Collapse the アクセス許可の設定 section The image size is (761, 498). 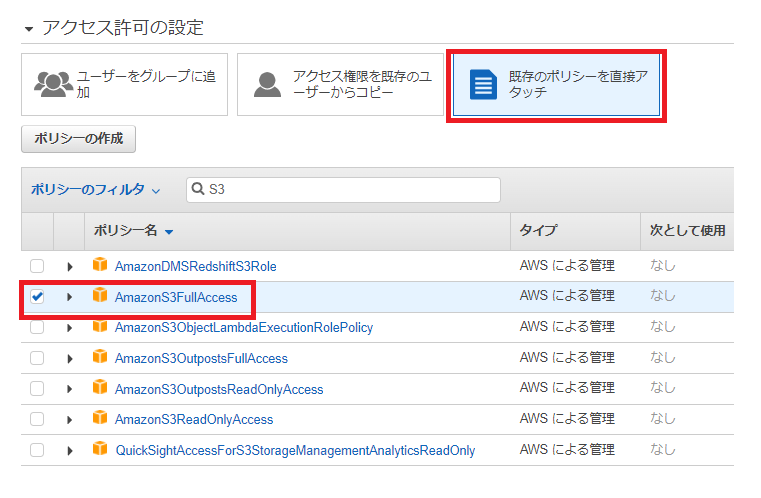(28, 27)
